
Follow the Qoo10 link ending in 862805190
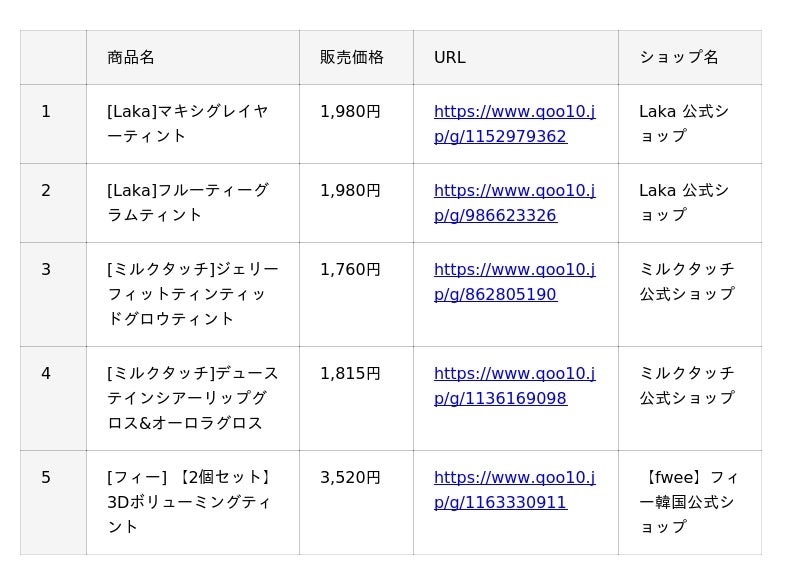(514, 282)
